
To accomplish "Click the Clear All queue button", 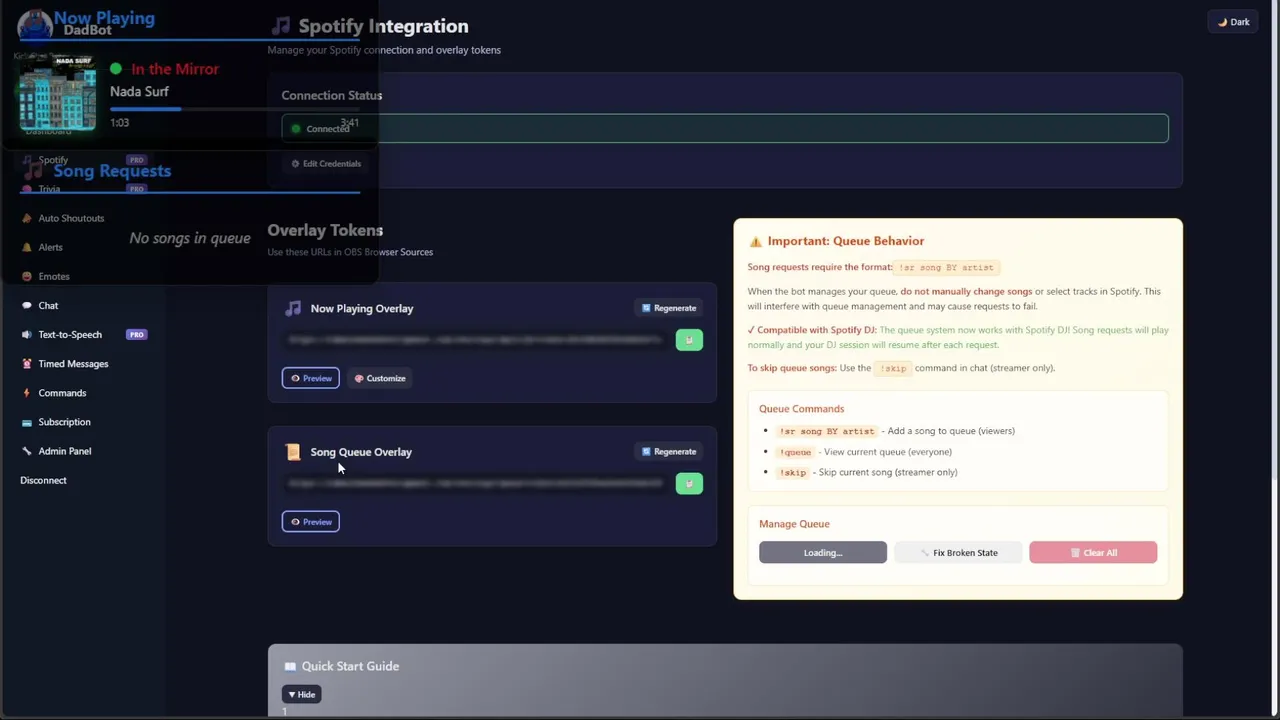I will click(x=1093, y=552).
